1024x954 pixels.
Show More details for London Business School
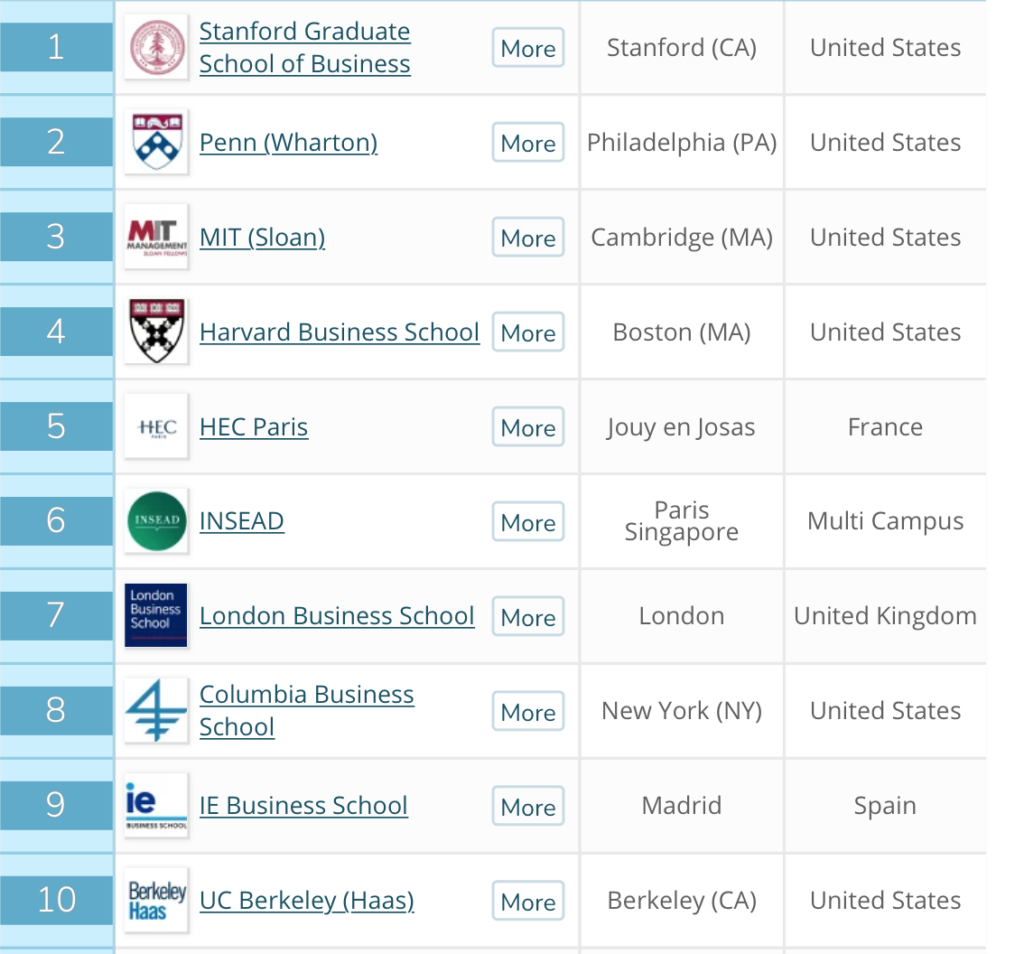pos(528,616)
